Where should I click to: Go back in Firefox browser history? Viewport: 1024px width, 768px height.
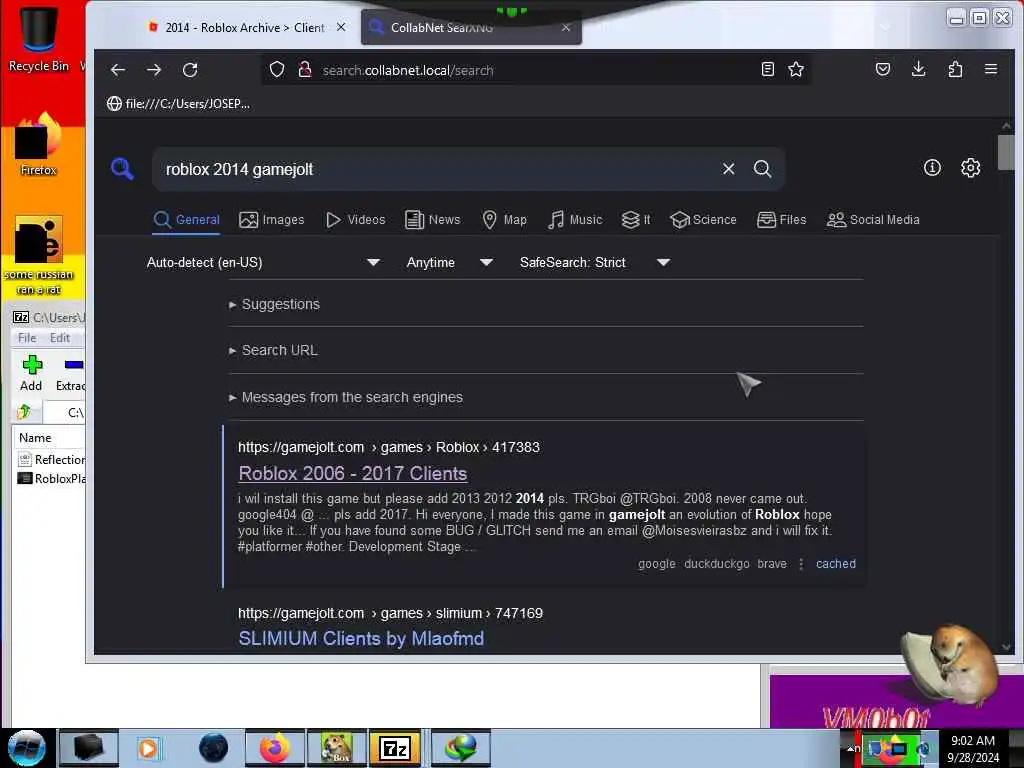118,70
